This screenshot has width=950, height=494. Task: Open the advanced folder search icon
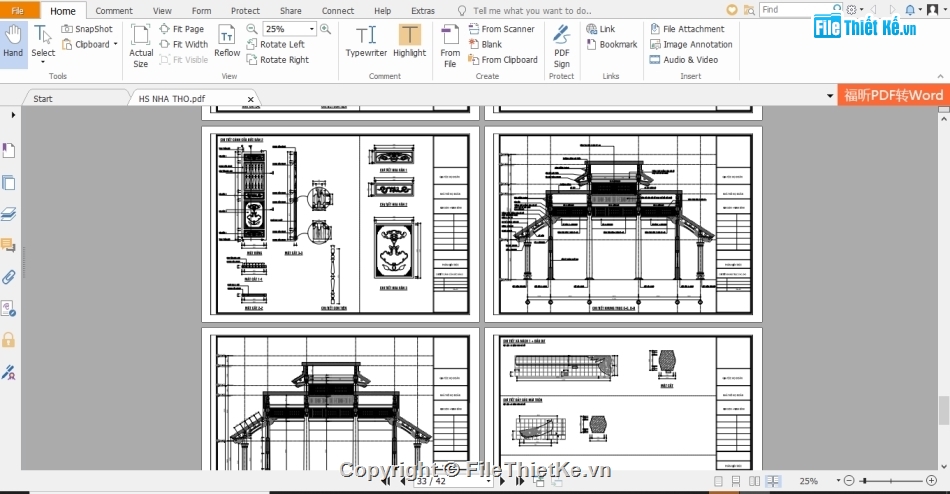click(749, 10)
